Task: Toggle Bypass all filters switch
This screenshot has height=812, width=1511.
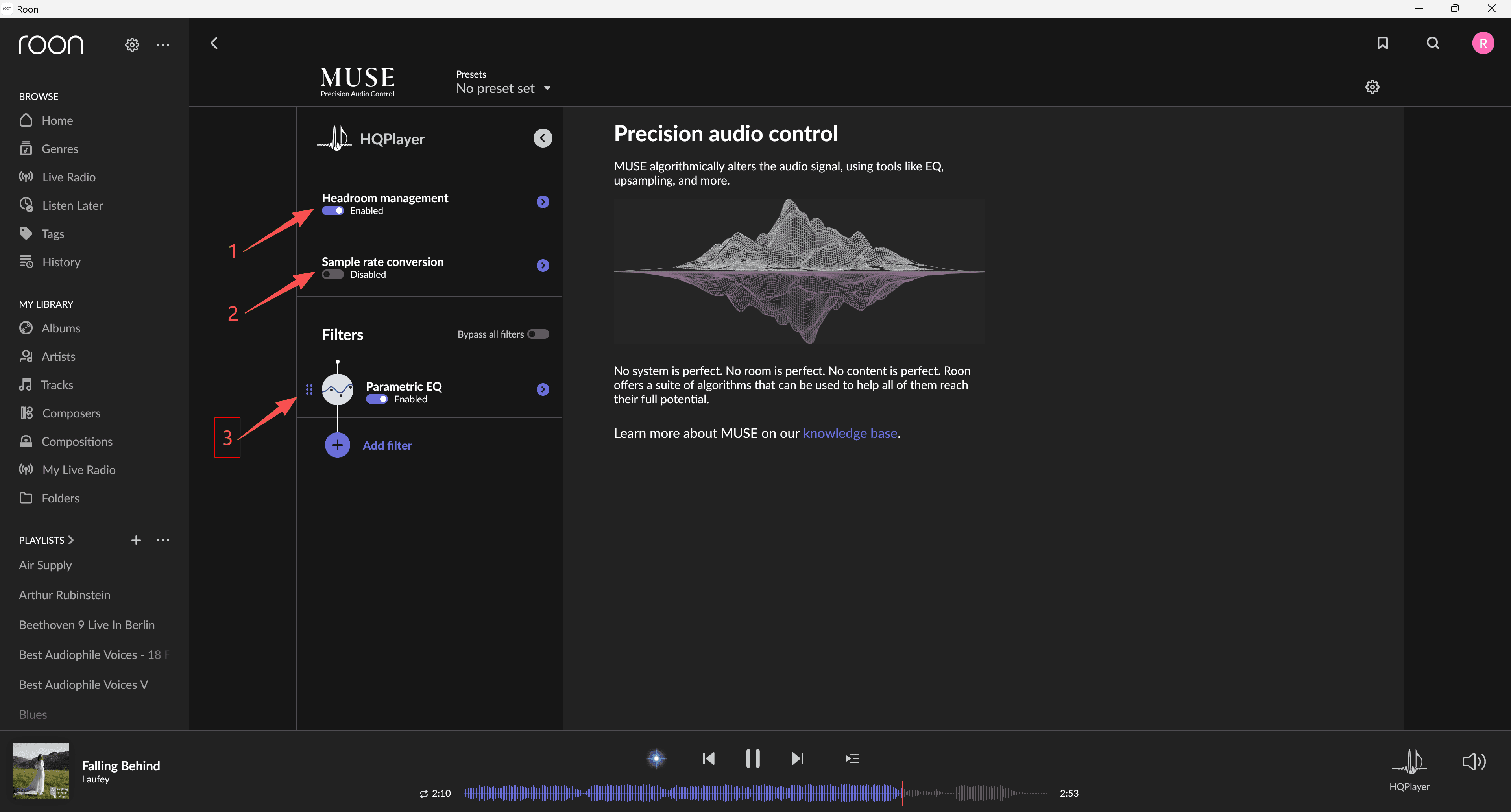Action: [x=538, y=334]
